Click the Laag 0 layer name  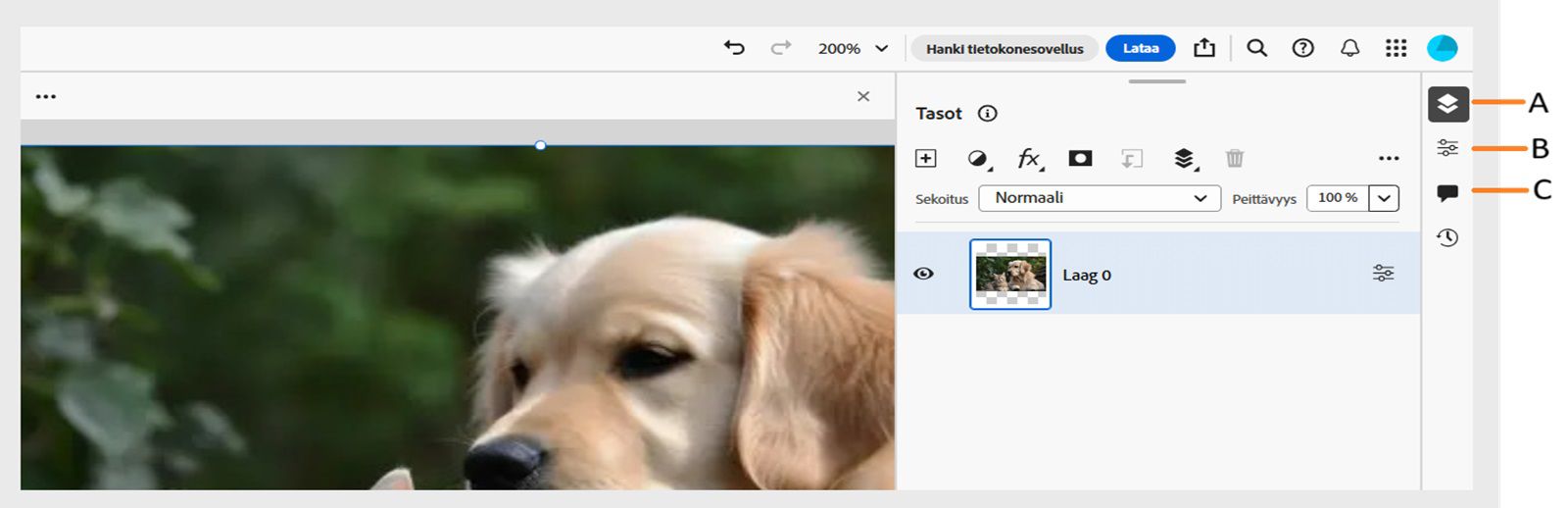click(x=1087, y=276)
